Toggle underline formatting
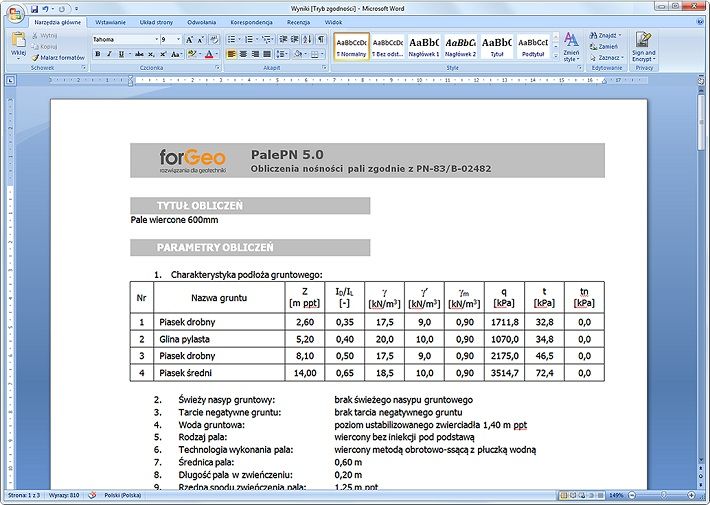The height and width of the screenshot is (505, 710). coord(121,54)
